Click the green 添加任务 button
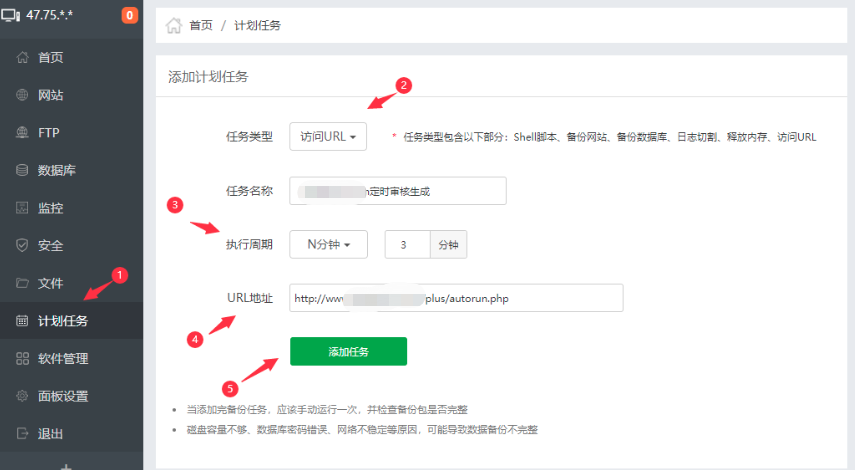The width and height of the screenshot is (855, 470). 348,351
